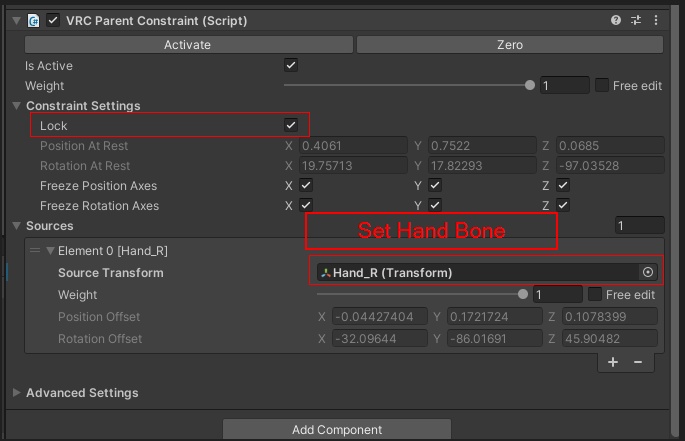The image size is (685, 441).
Task: Toggle Free edit for source Weight
Action: (595, 294)
